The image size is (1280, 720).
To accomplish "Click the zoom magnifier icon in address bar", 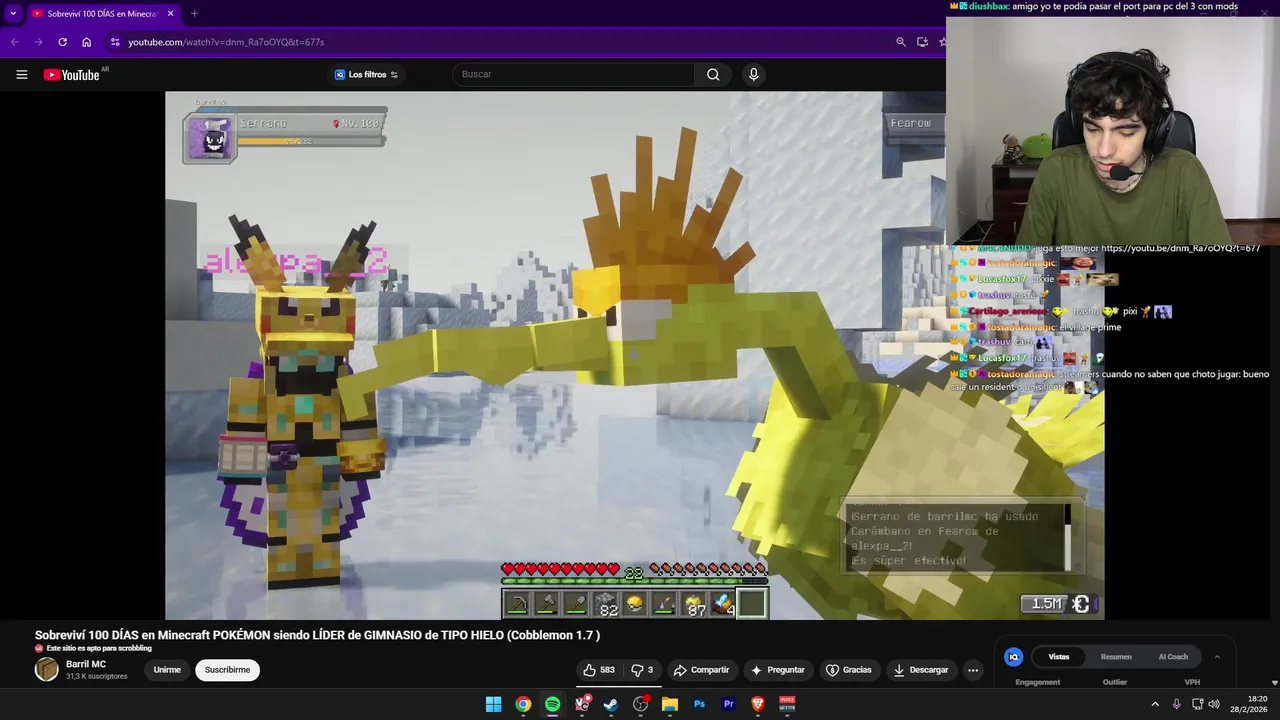I will [x=900, y=42].
